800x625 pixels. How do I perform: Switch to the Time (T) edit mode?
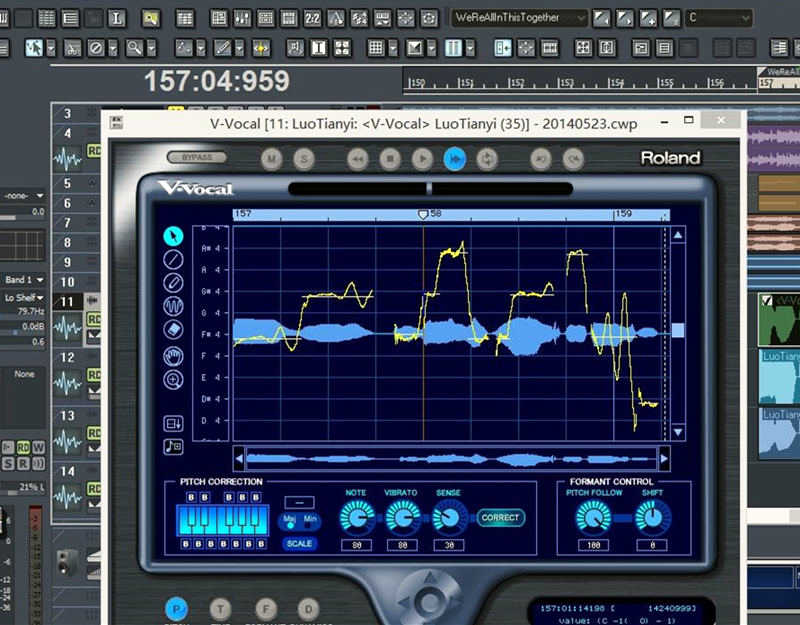click(x=220, y=609)
